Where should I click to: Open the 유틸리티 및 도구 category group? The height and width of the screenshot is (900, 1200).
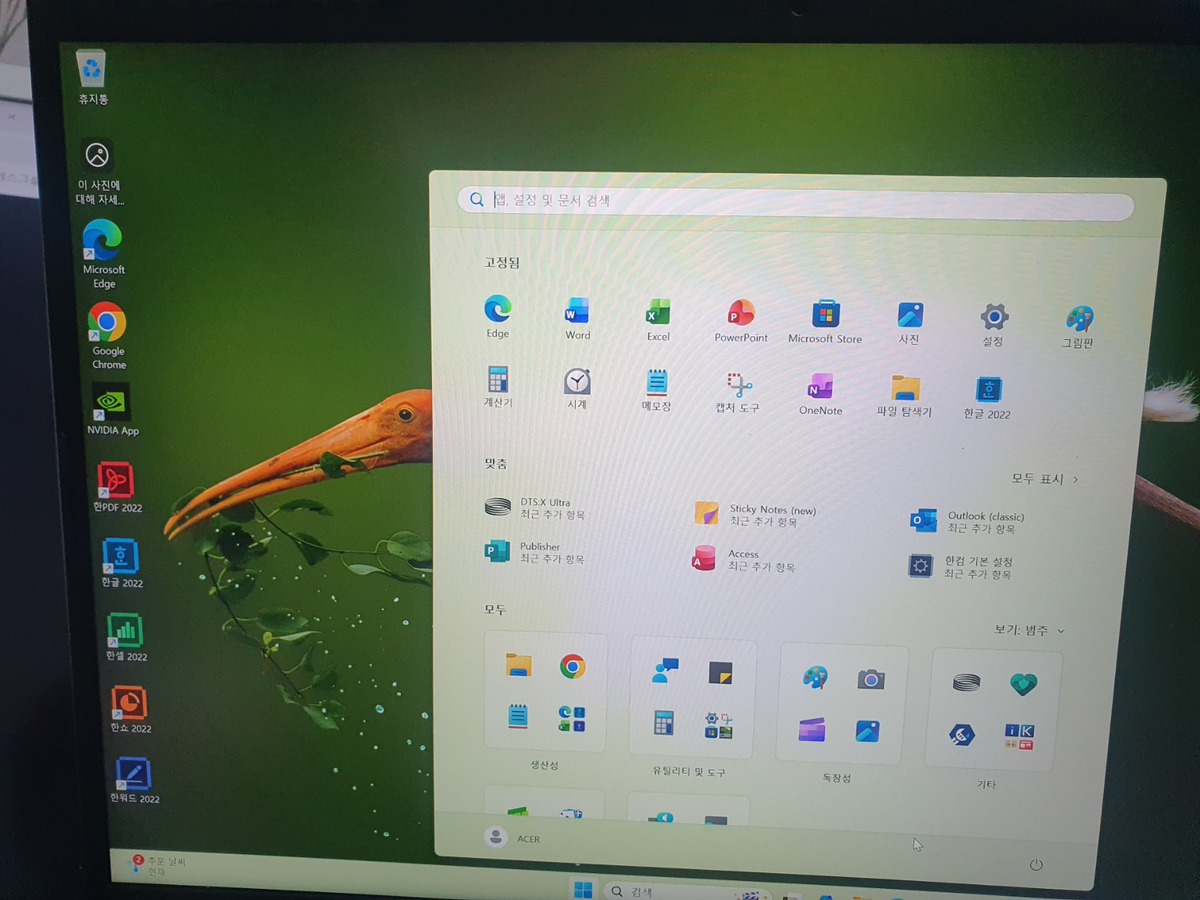(691, 698)
